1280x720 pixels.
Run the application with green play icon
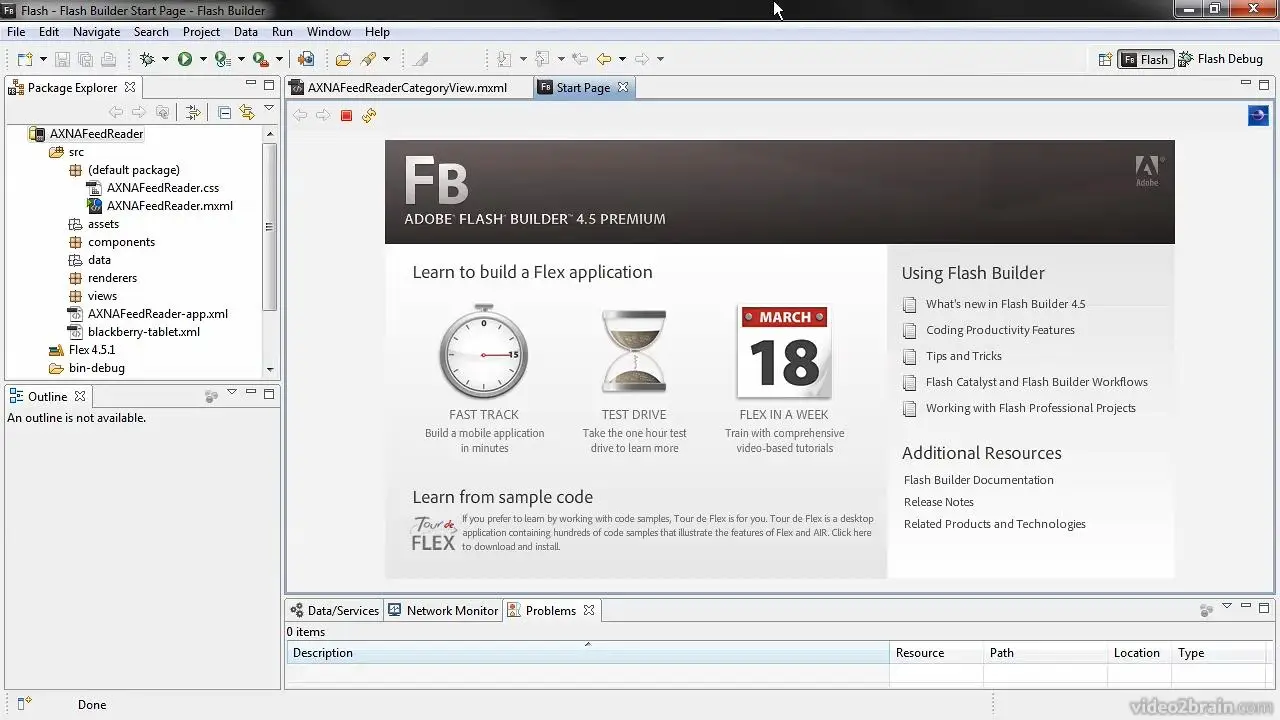[x=185, y=59]
